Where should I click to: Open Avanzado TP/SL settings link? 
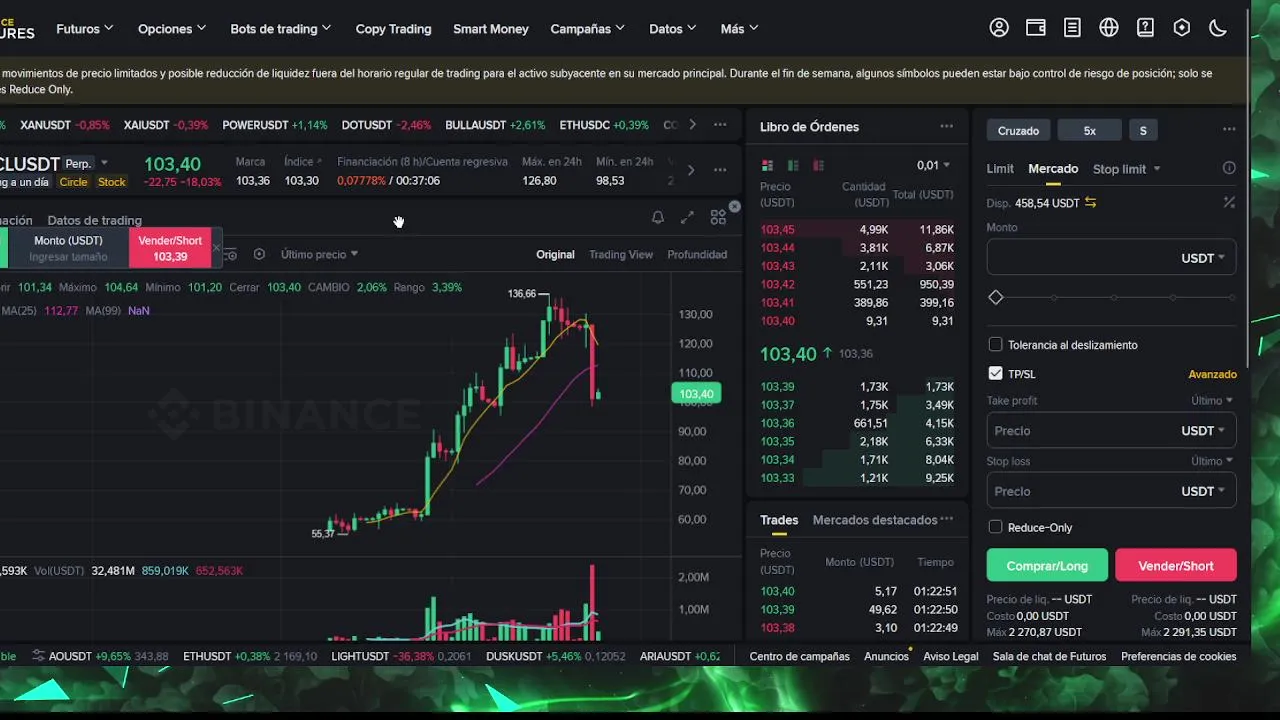click(x=1212, y=374)
